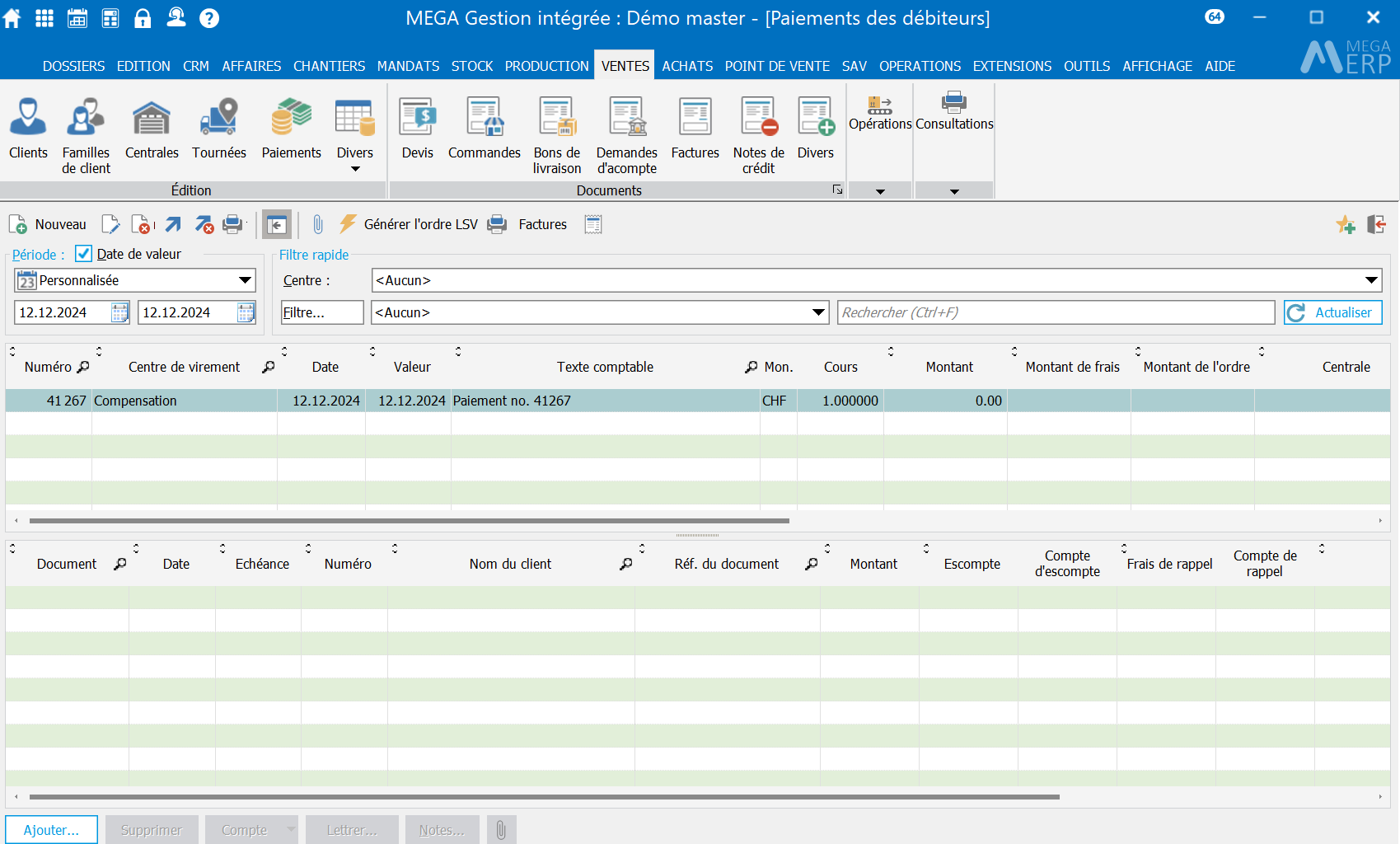The width and height of the screenshot is (1400, 844).
Task: Open the DOSSIERS menu
Action: (x=73, y=66)
